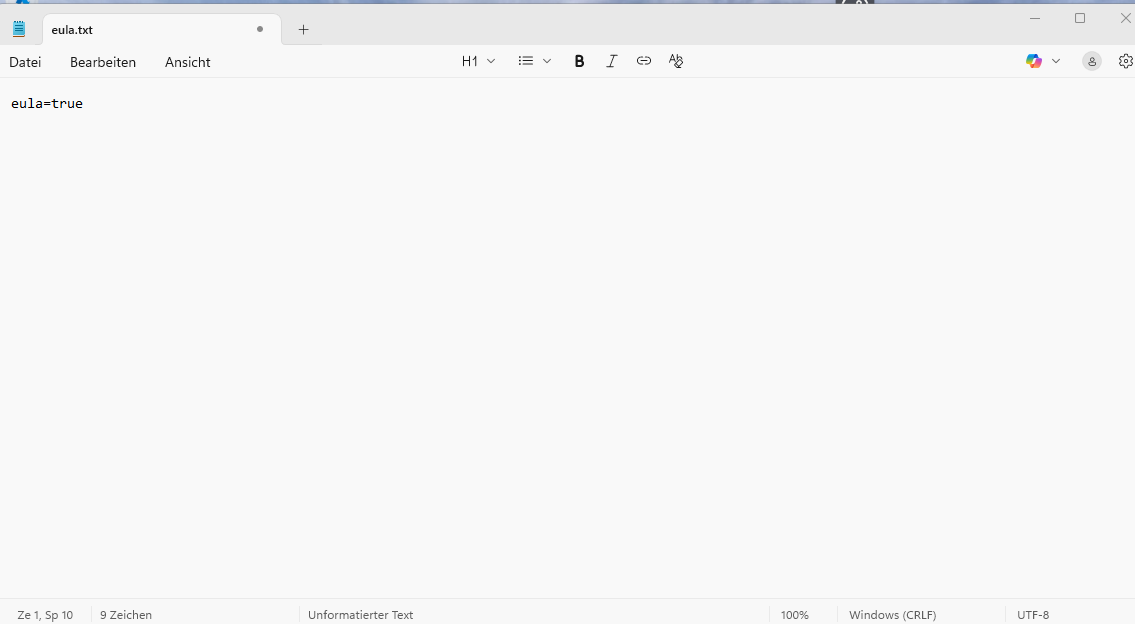Open Notepad settings with the gear icon
The height and width of the screenshot is (624, 1135).
click(1126, 61)
